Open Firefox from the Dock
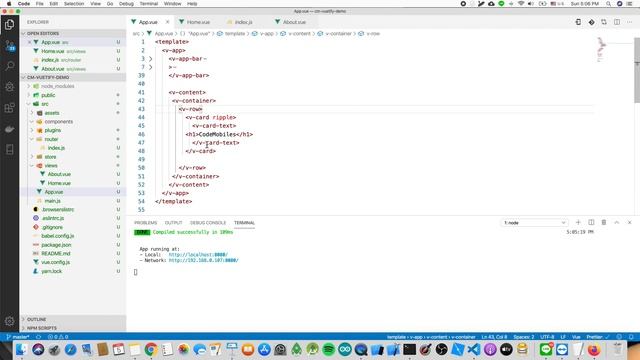Screen dimensions: 640x360 click(594, 349)
